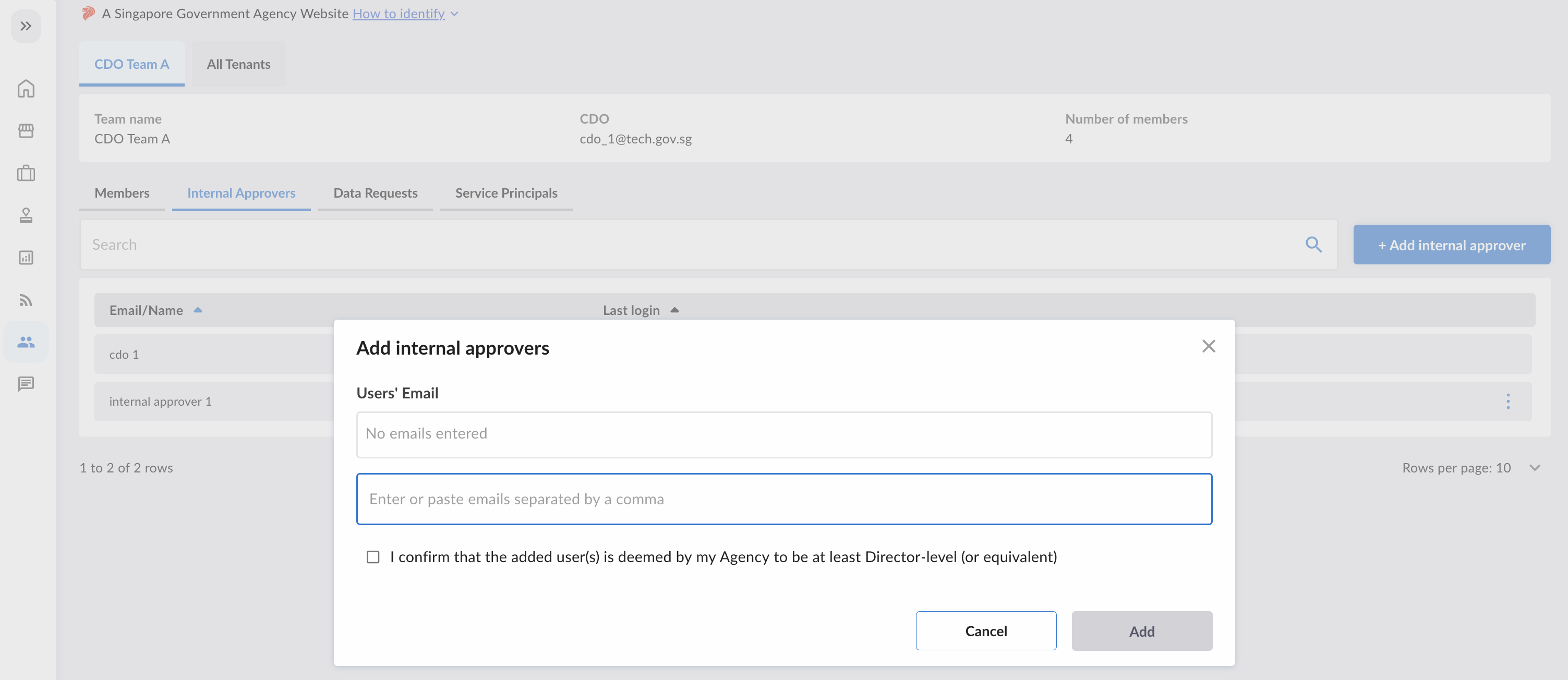Viewport: 1568px width, 680px height.
Task: Close the Add internal approvers dialog
Action: (1208, 346)
